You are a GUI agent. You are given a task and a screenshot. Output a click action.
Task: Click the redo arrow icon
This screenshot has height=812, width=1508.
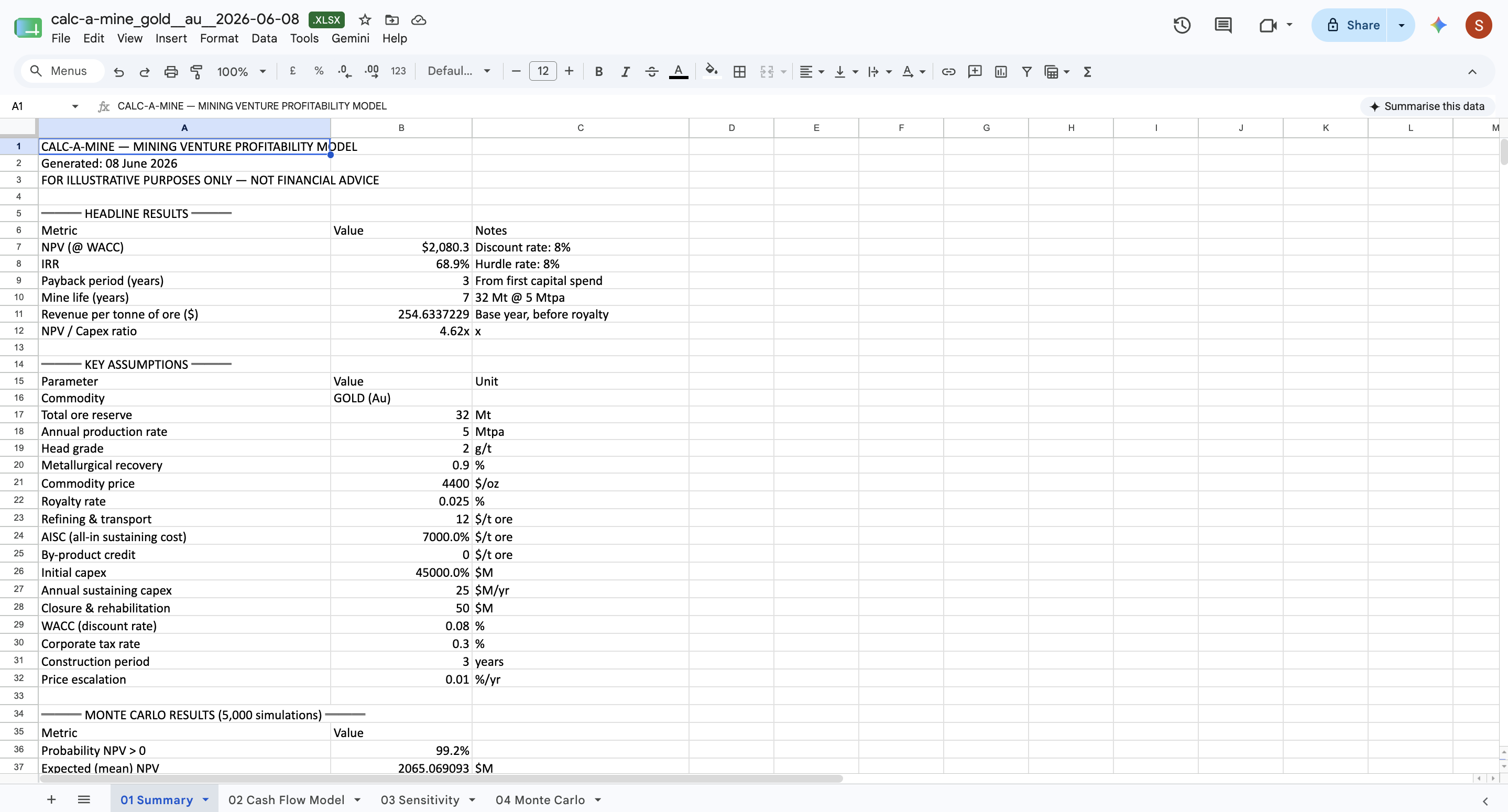click(145, 71)
